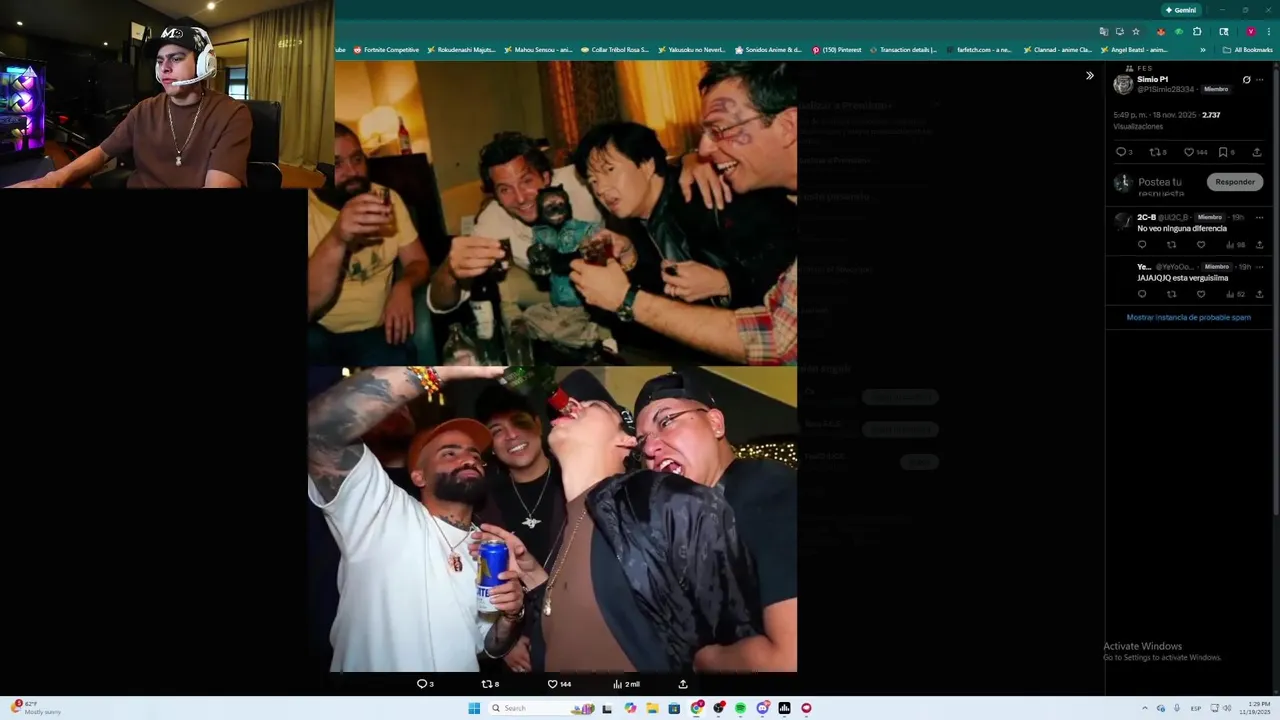This screenshot has height=720, width=1280.
Task: Click 'Mostrar instancia de probable spam' link
Action: coord(1188,317)
